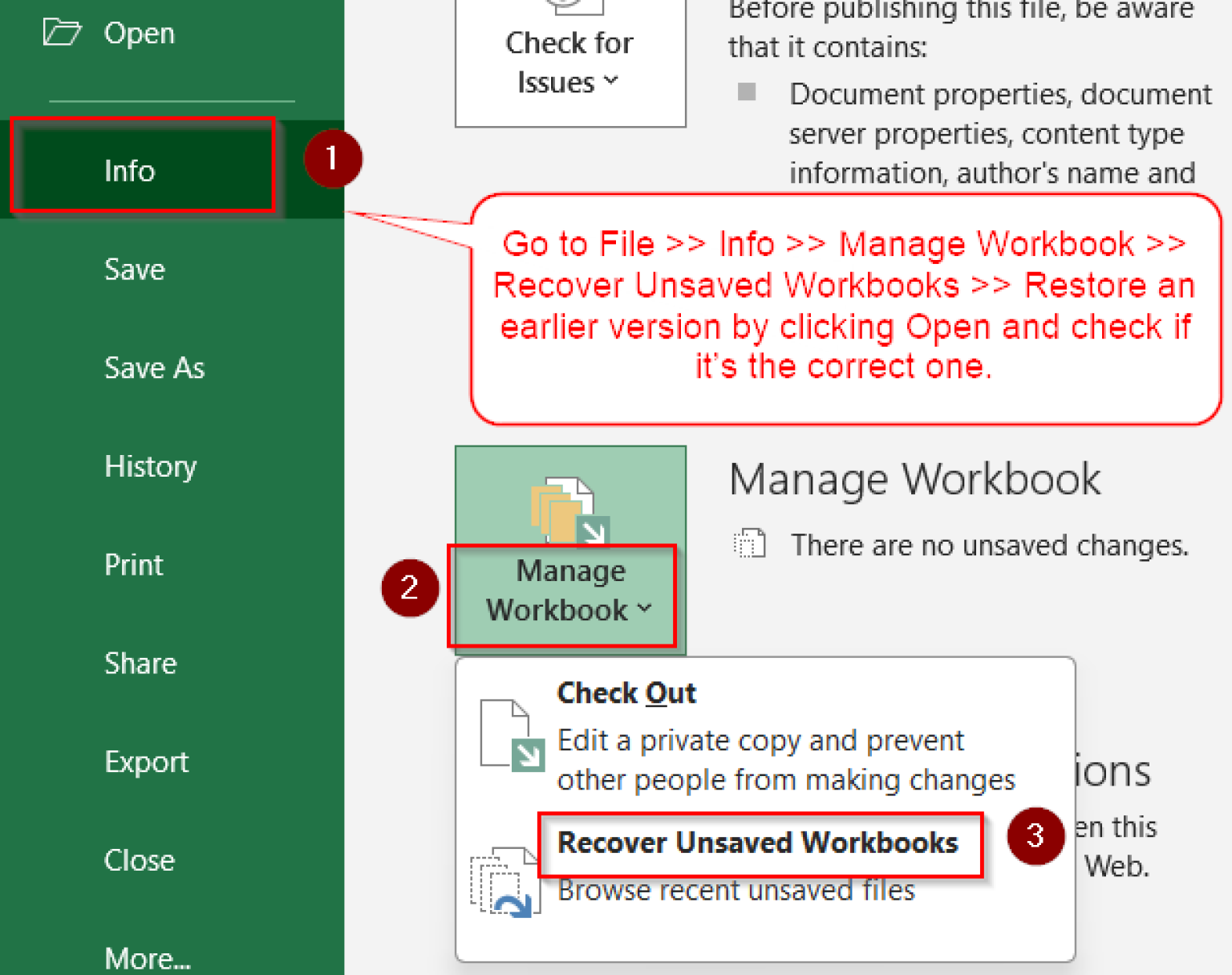This screenshot has width=1232, height=975.
Task: Click Save As in the sidebar
Action: click(155, 368)
